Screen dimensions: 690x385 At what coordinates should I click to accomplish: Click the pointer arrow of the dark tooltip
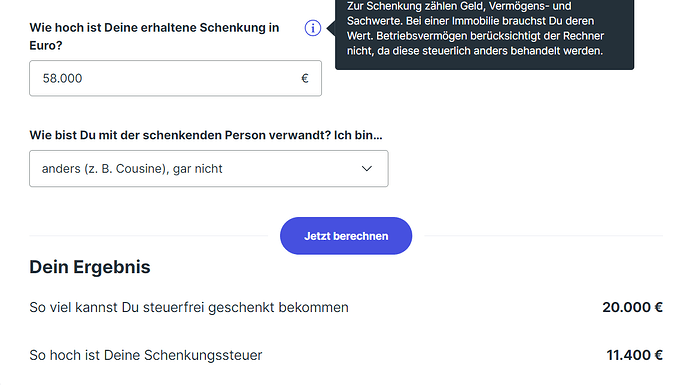click(331, 28)
